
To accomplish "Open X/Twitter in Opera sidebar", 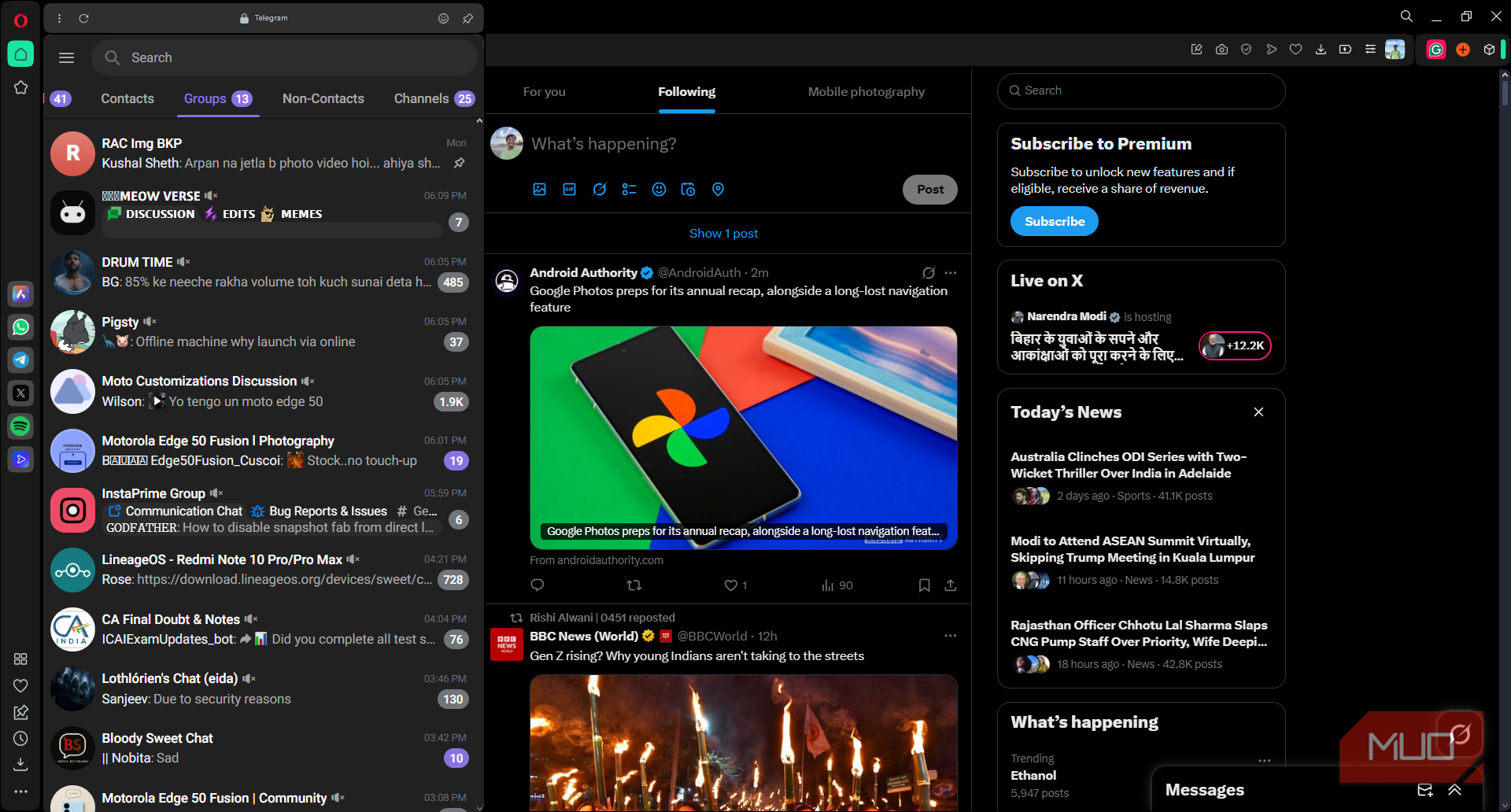I will (x=20, y=393).
